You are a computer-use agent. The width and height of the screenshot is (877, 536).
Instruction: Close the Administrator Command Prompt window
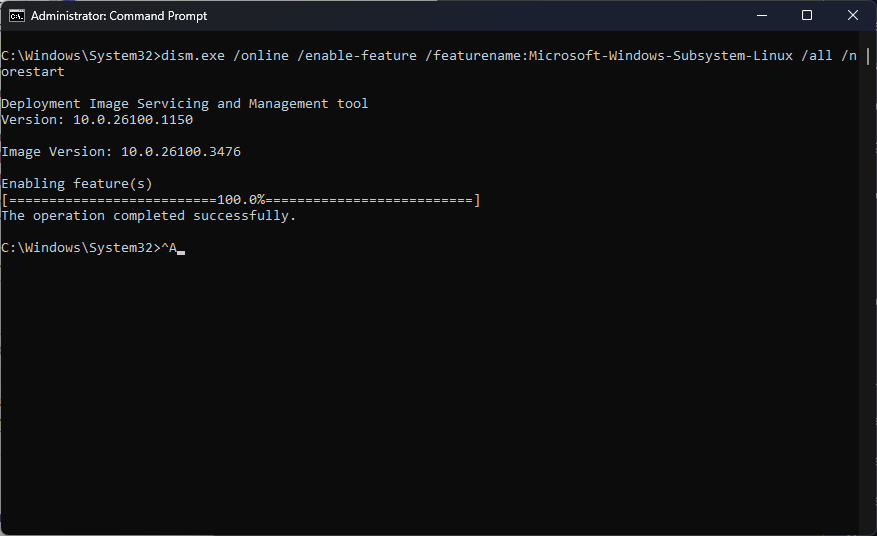pyautogui.click(x=852, y=16)
